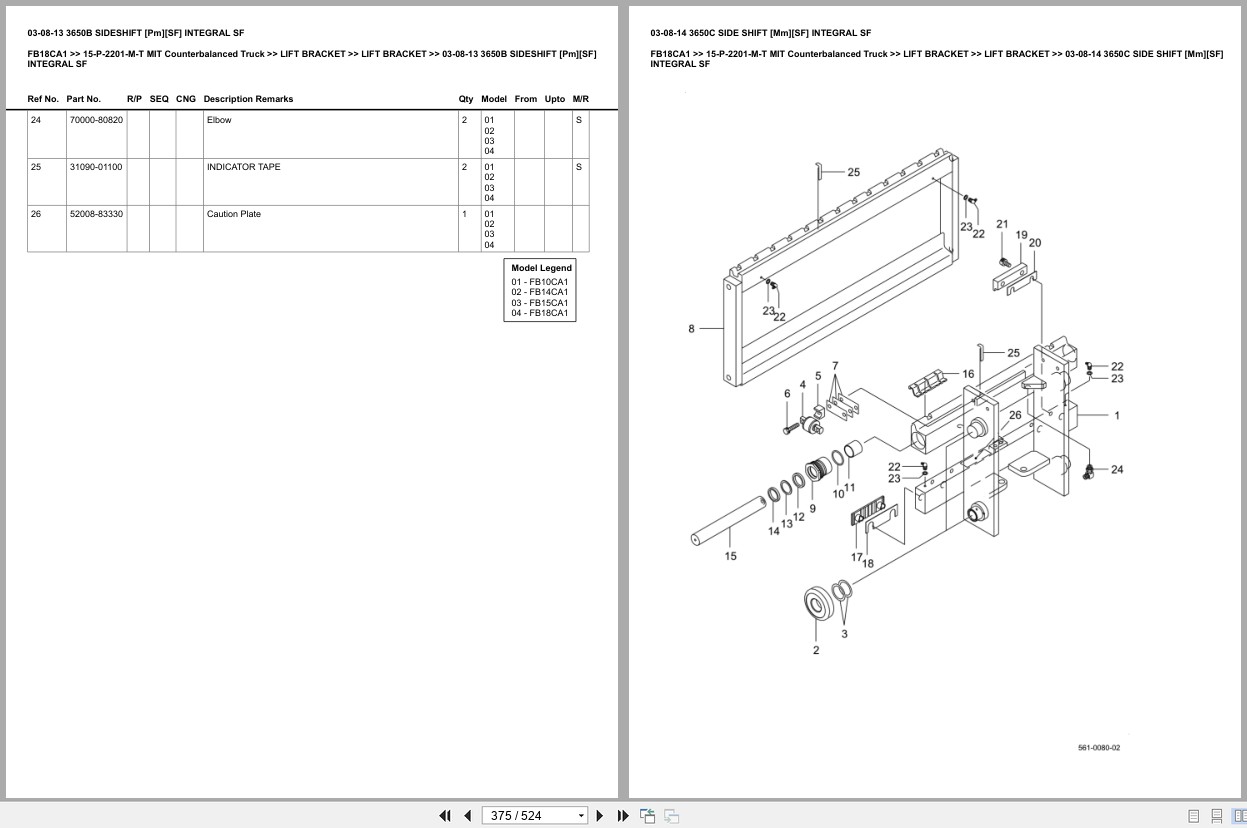
Task: Switch to single page view
Action: 1194,816
